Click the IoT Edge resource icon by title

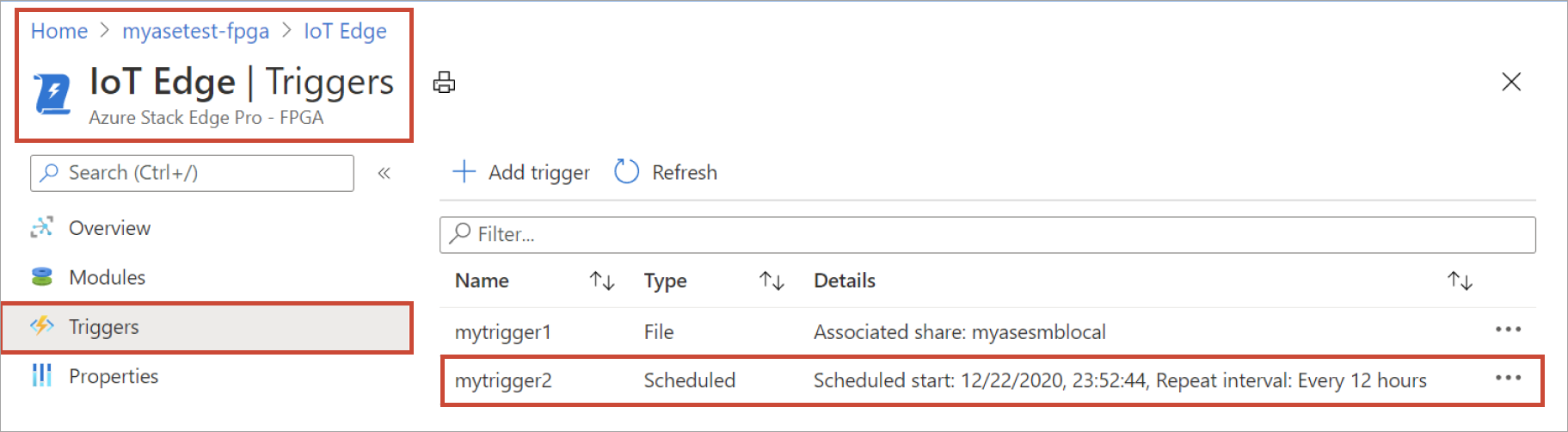coord(52,93)
